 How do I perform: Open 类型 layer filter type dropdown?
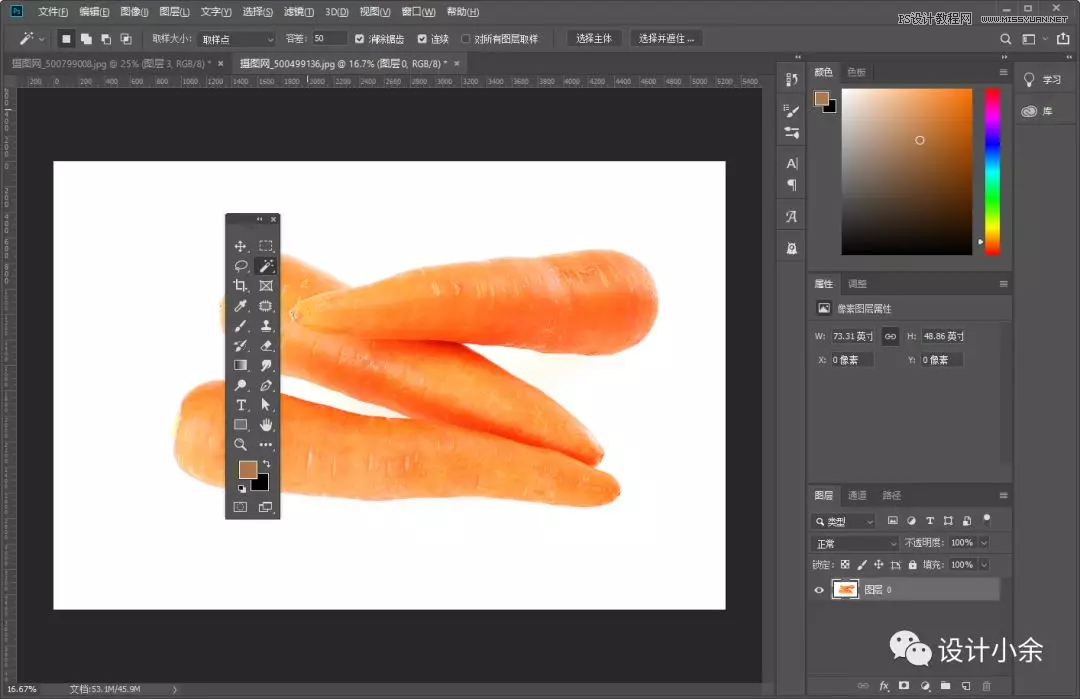[844, 521]
